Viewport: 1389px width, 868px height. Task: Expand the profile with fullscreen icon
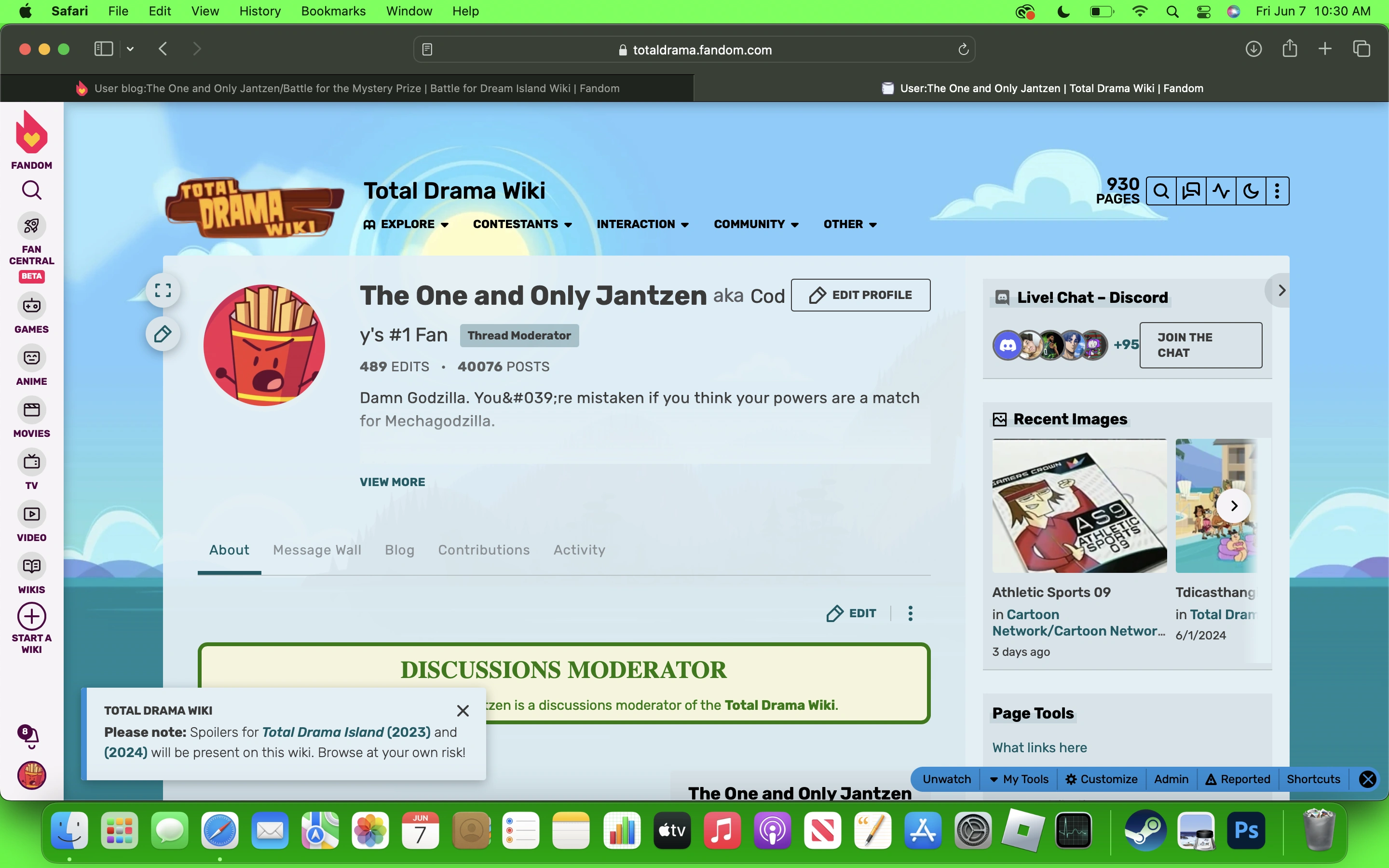(163, 290)
